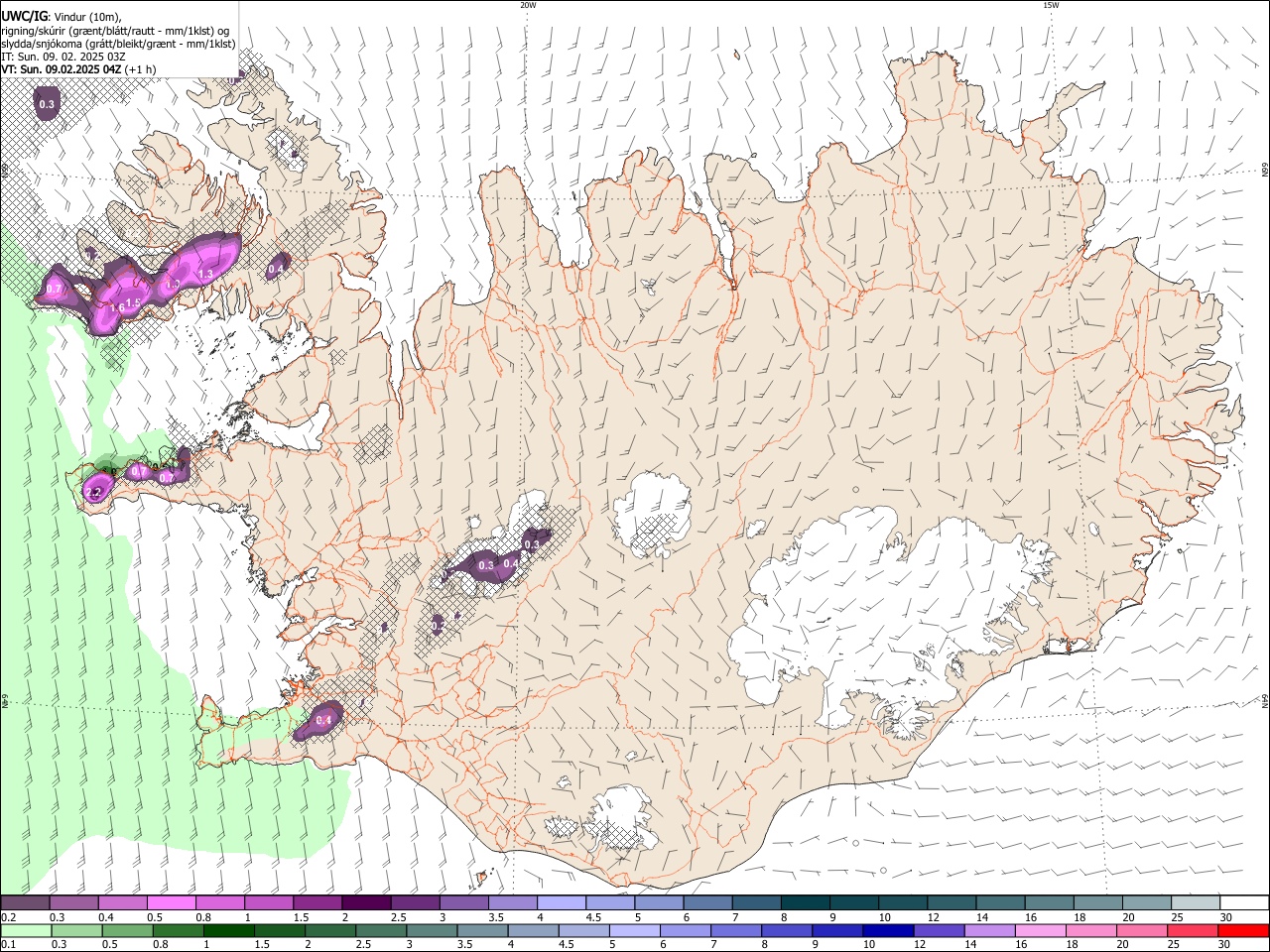The height and width of the screenshot is (952, 1270).
Task: Click the "UWC/IG" title text
Action: (x=24, y=16)
